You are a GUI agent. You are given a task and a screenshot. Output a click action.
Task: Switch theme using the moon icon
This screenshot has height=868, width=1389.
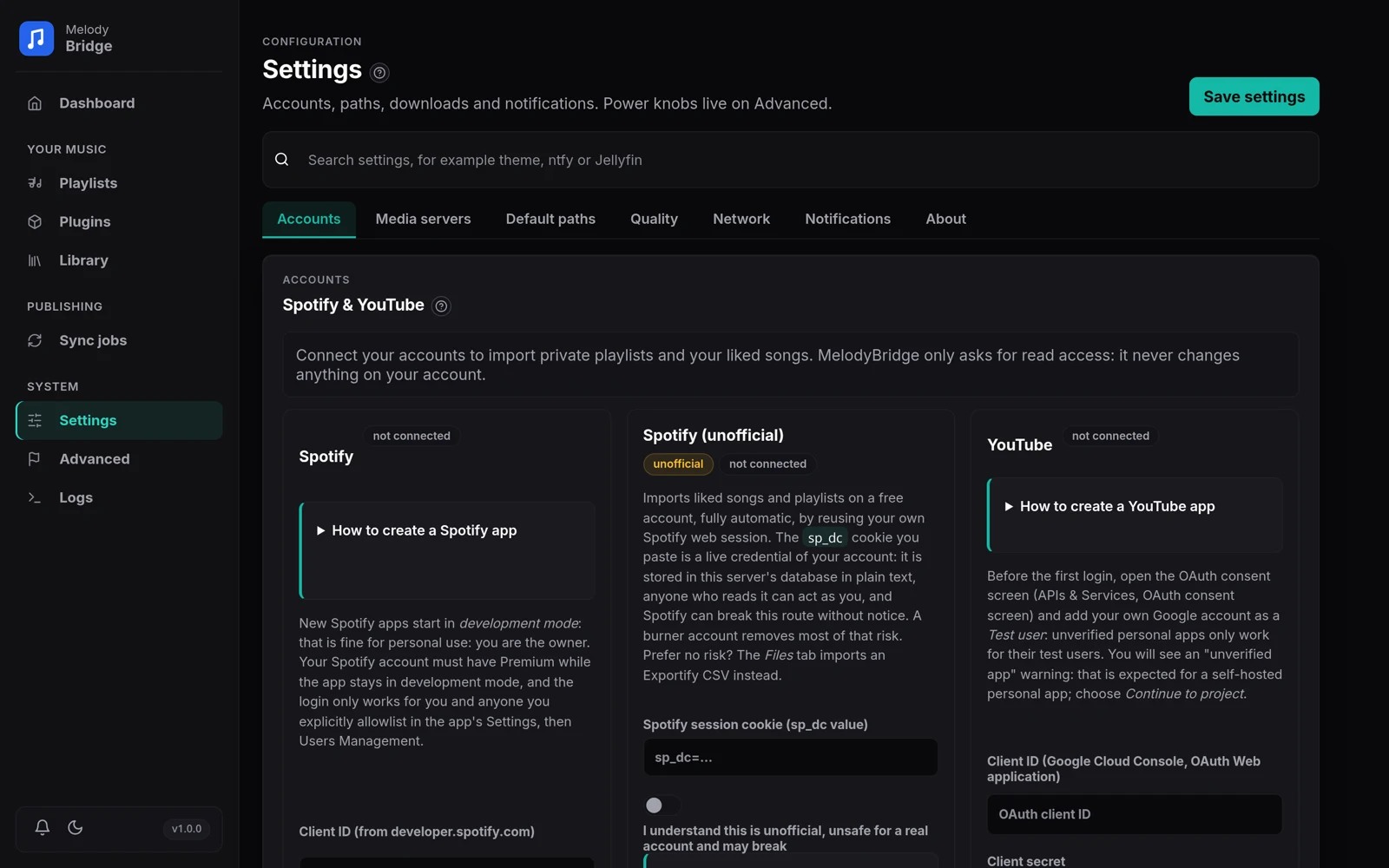[x=76, y=827]
